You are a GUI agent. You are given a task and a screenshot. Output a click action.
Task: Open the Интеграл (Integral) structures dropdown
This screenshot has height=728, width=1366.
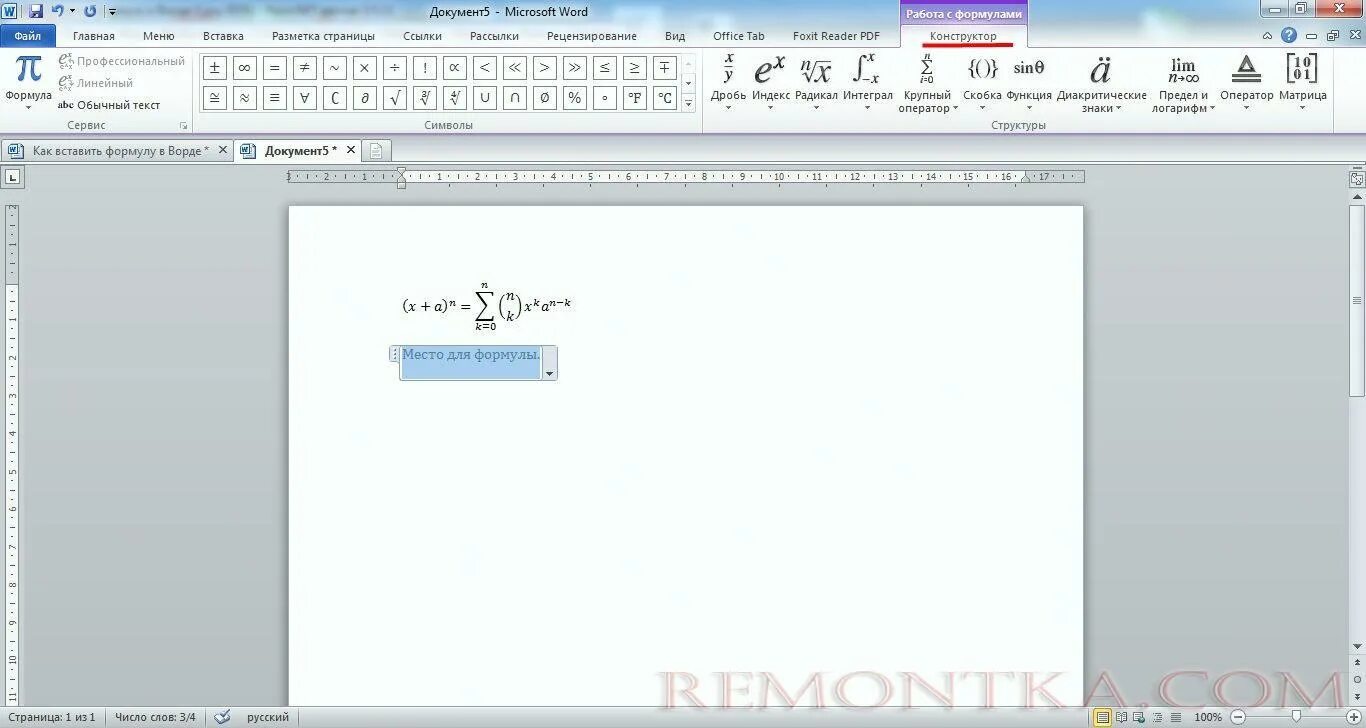867,82
